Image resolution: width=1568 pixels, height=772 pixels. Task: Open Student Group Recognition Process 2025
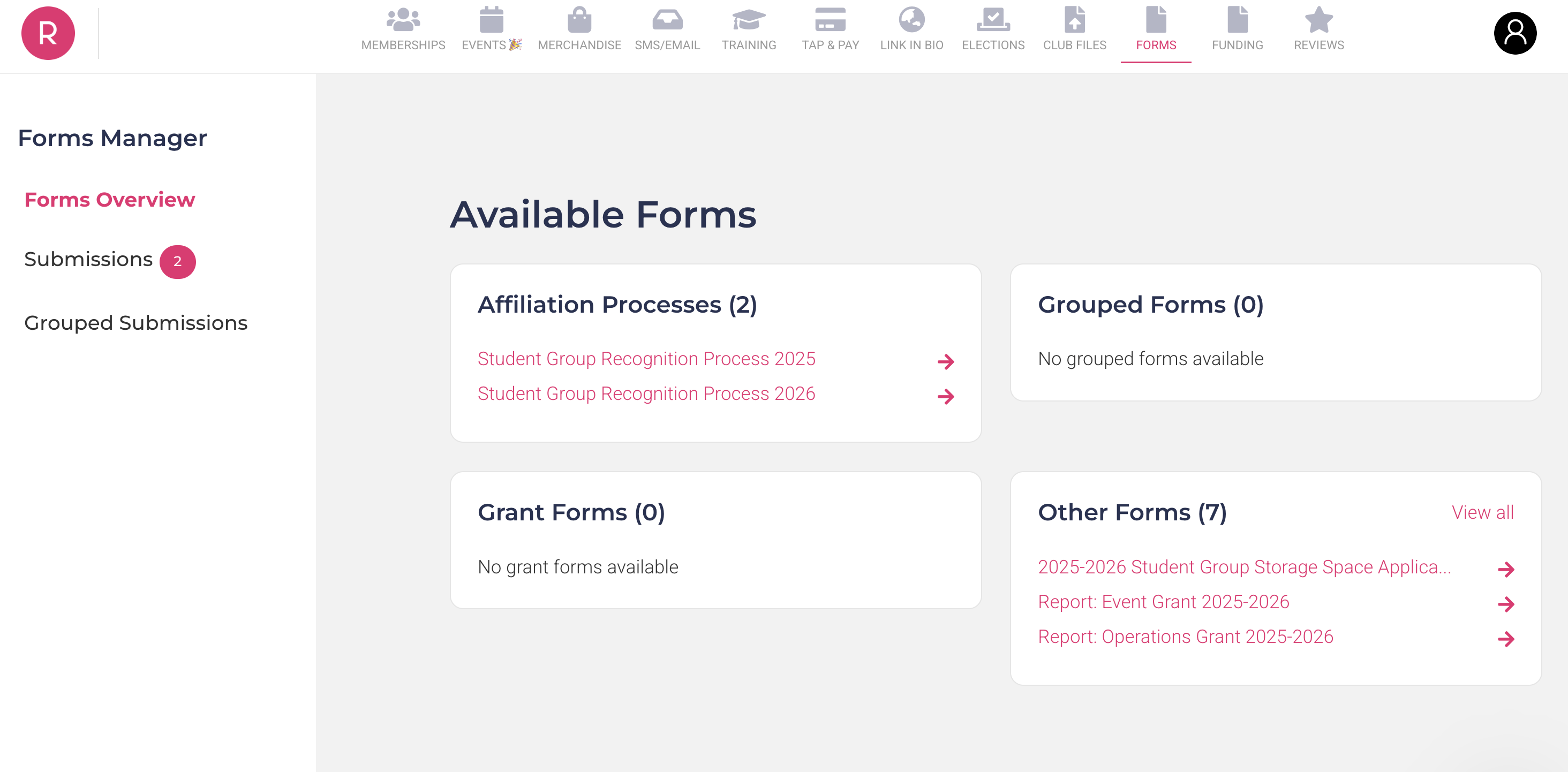(x=646, y=359)
